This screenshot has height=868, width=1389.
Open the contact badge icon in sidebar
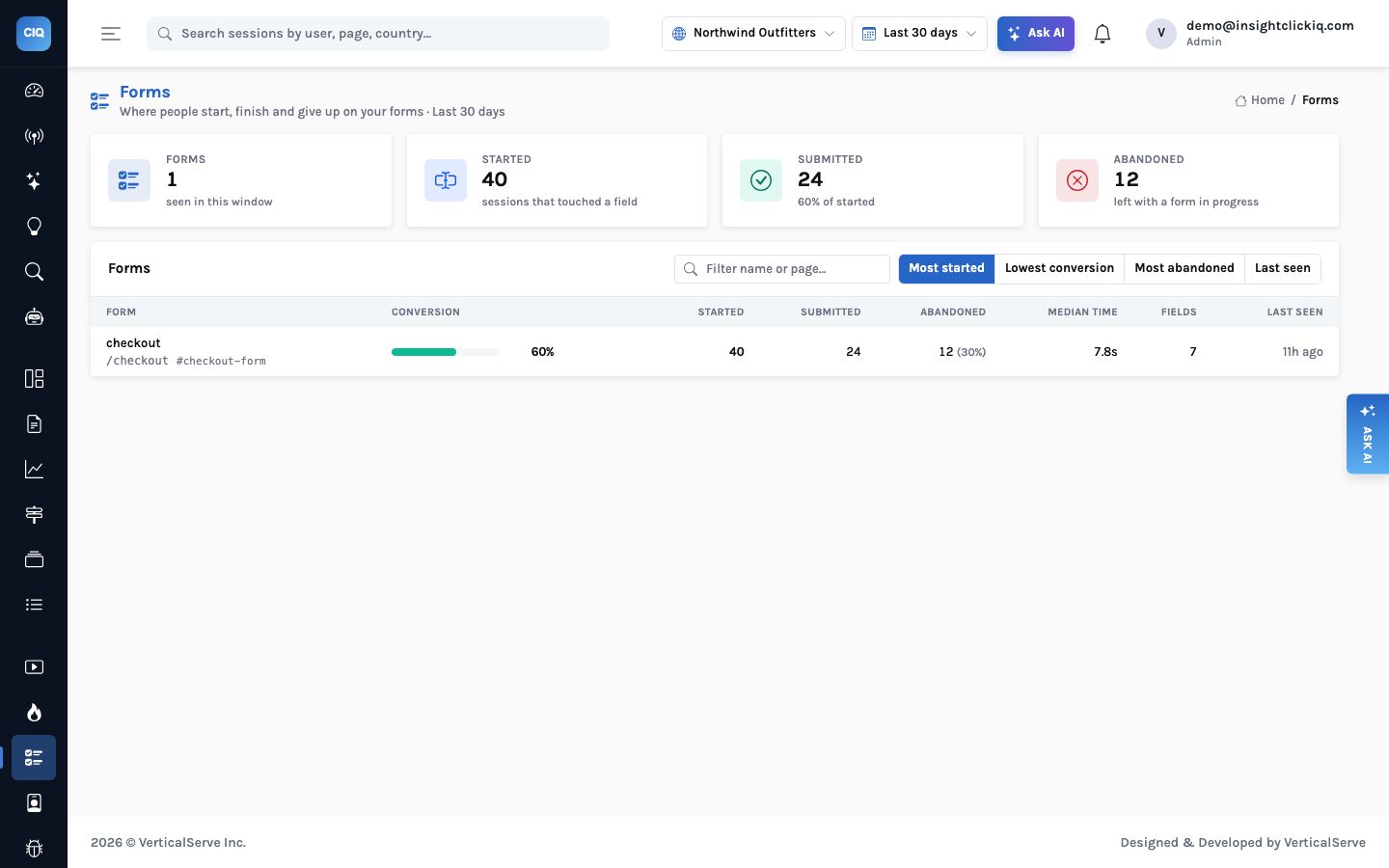coord(34,802)
